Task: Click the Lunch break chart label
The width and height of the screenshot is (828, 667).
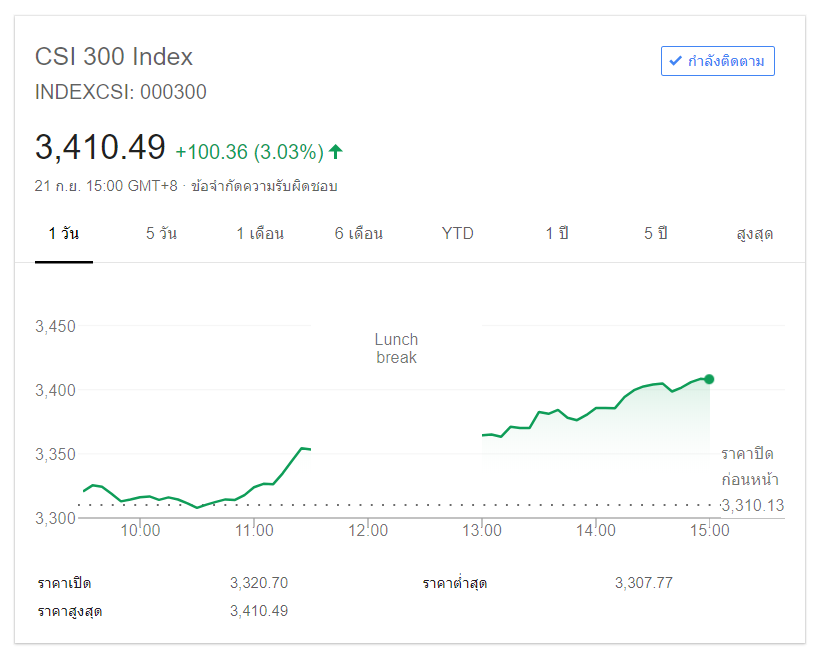Action: (x=397, y=348)
